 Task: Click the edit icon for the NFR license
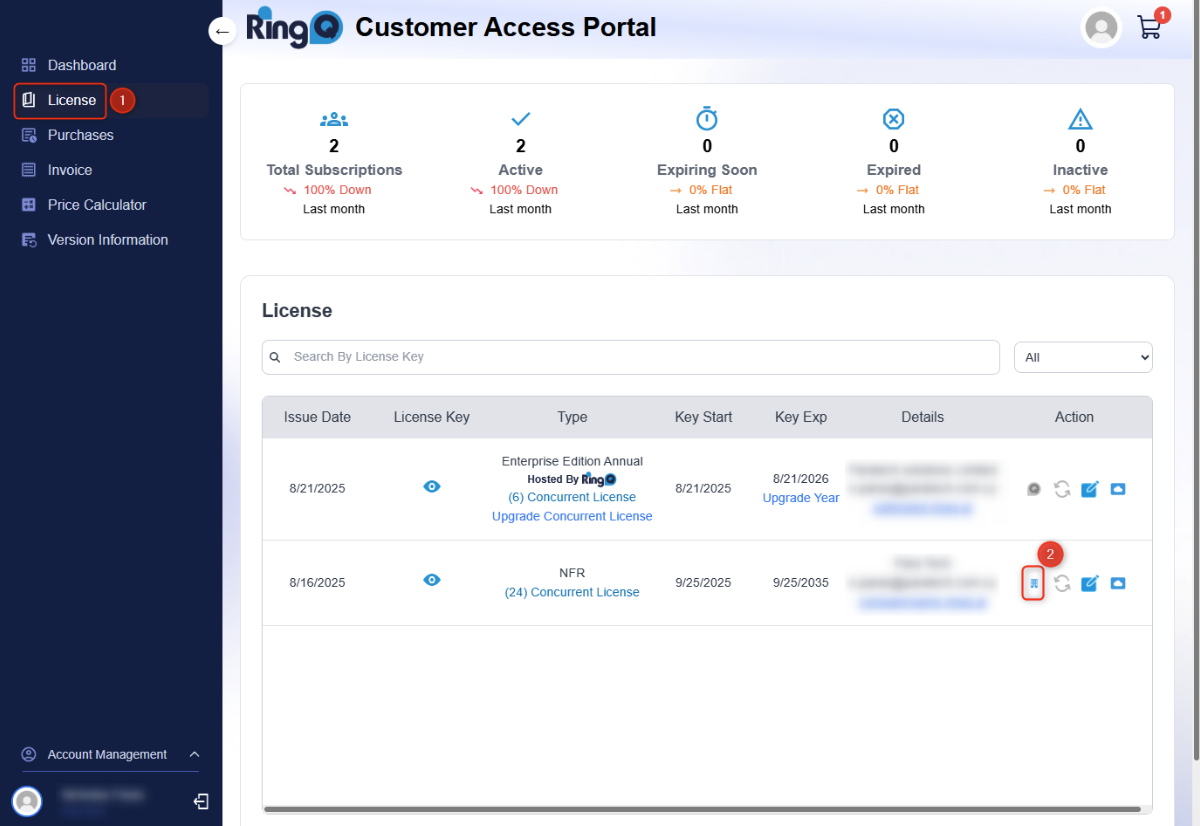click(x=1089, y=583)
